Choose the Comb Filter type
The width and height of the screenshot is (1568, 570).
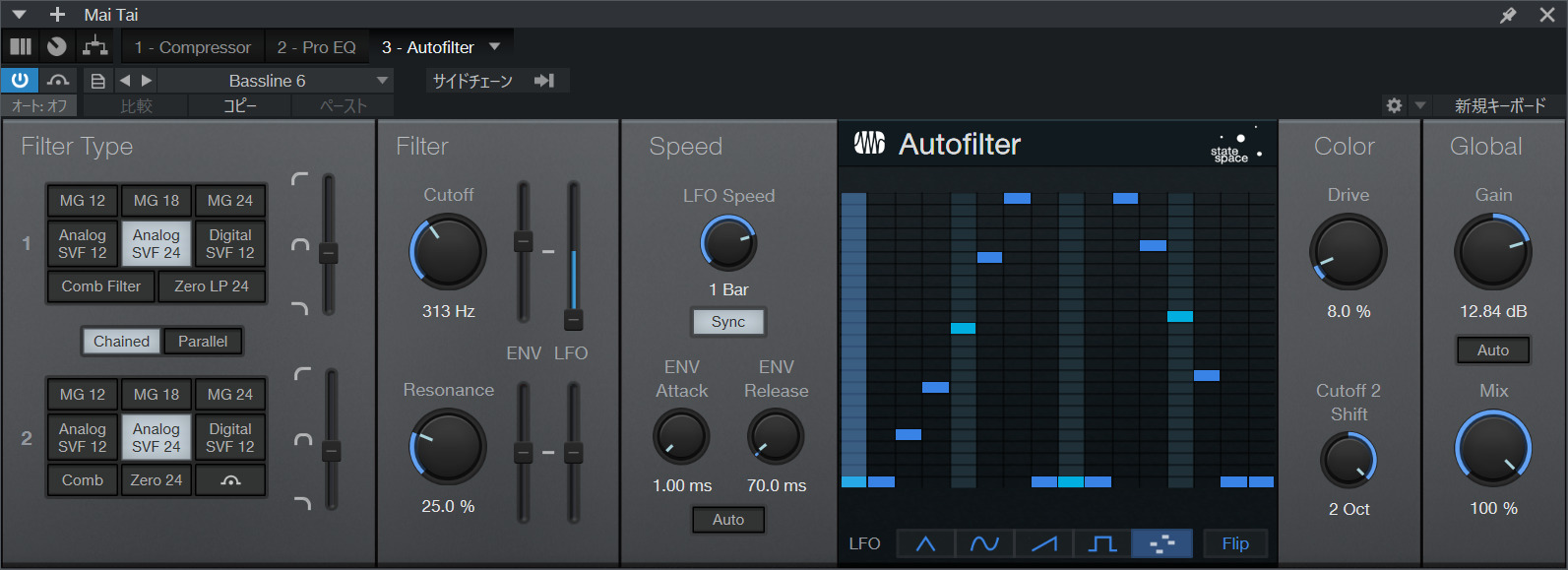101,285
